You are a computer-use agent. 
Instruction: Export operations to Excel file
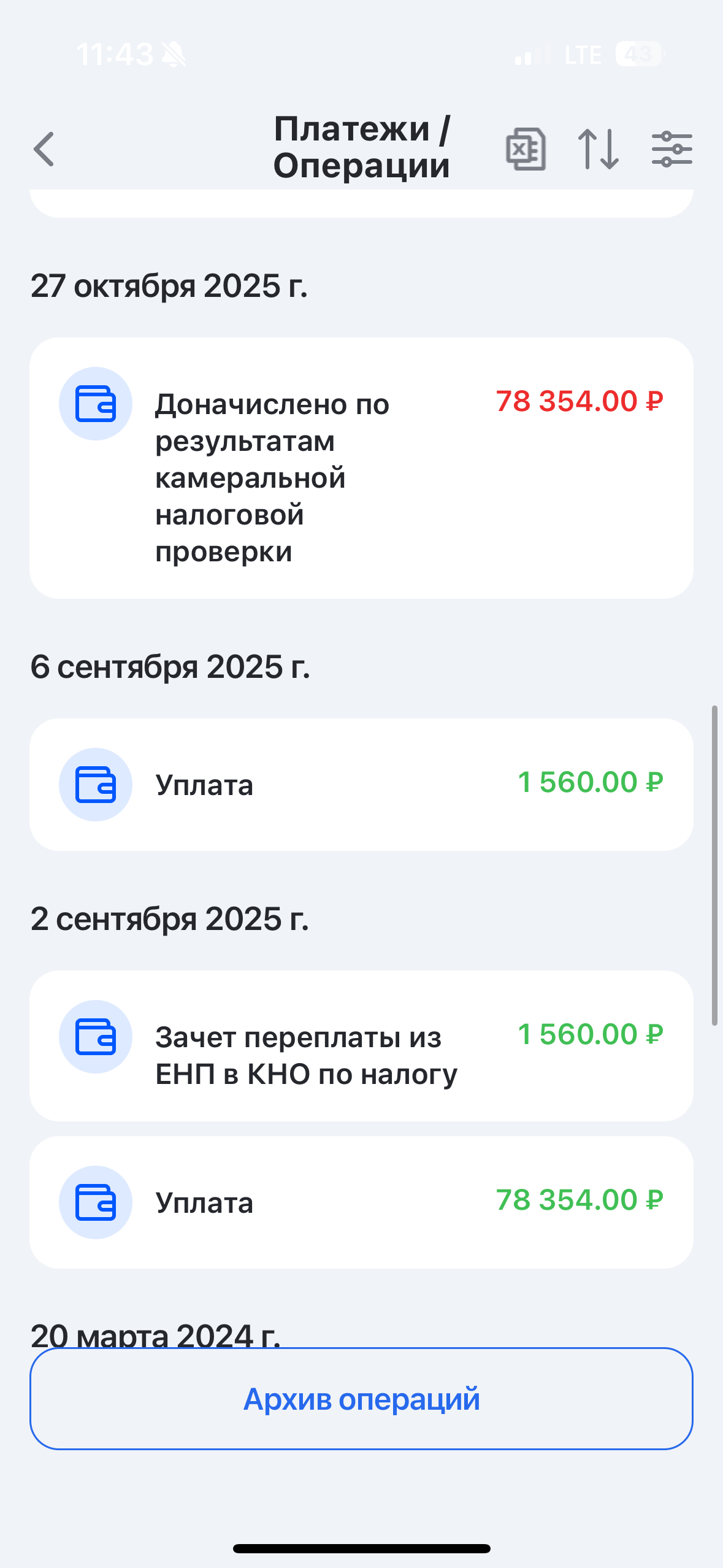[526, 149]
